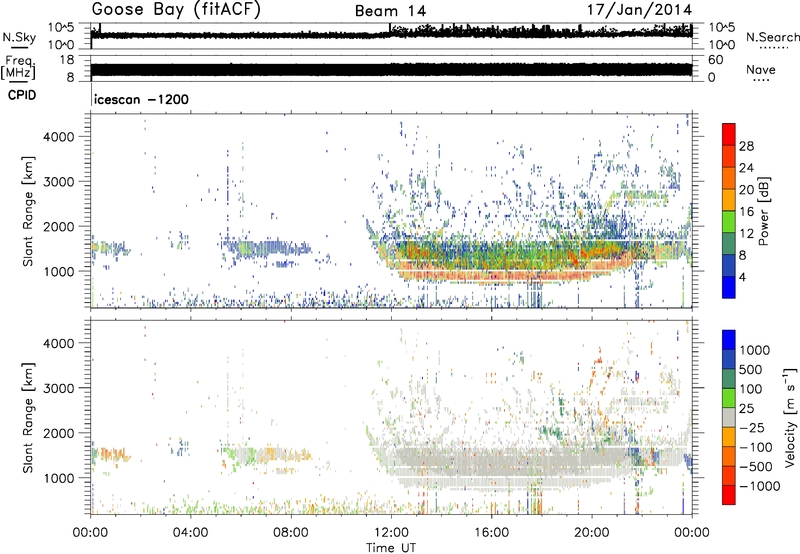Click the -1000 velocity colorbar label
This screenshot has height=554, width=800.
(x=759, y=486)
